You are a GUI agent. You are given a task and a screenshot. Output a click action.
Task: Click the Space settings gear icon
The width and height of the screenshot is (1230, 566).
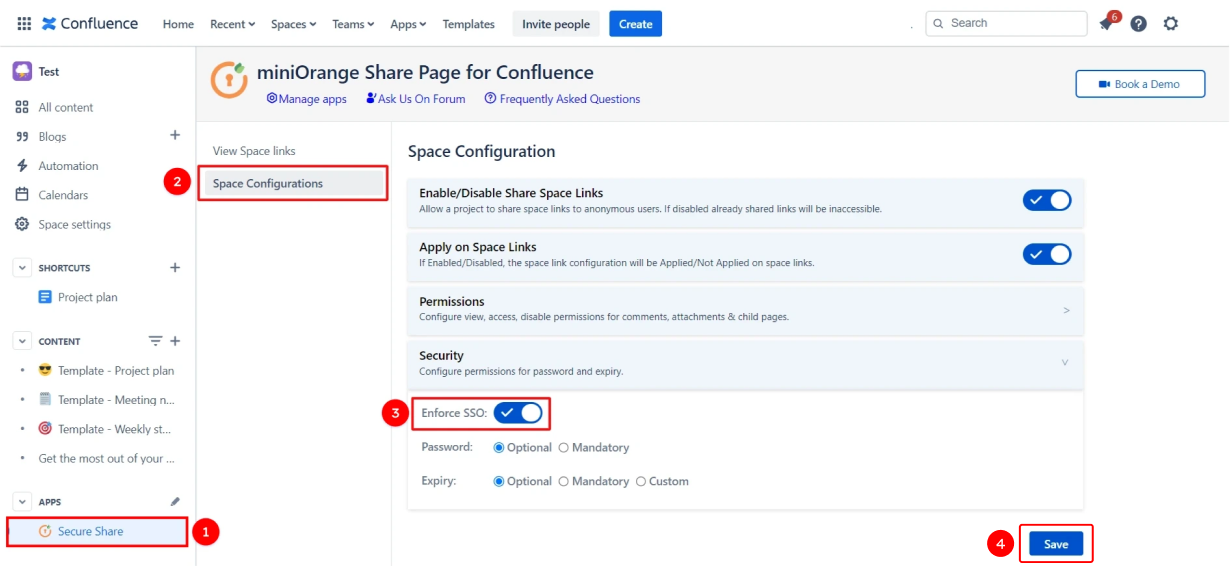point(22,224)
